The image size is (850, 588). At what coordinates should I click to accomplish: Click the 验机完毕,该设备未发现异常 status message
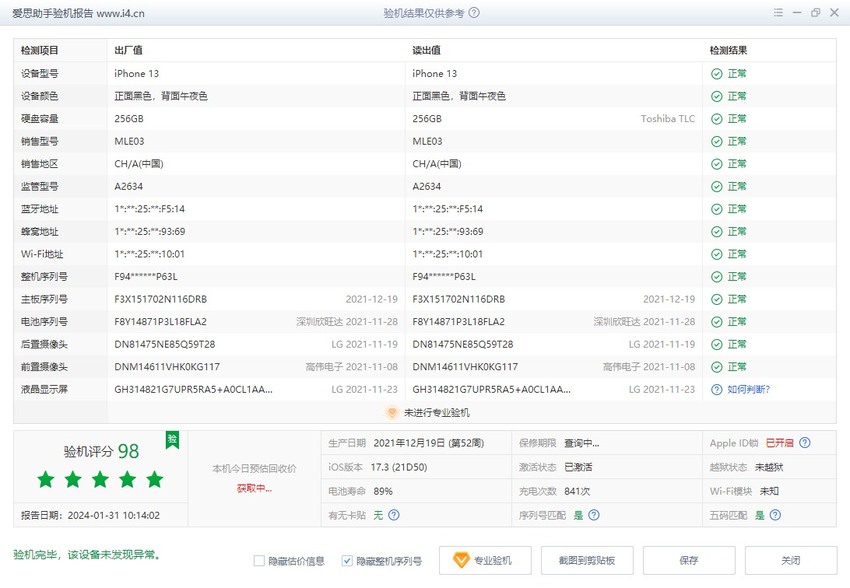tap(87, 555)
